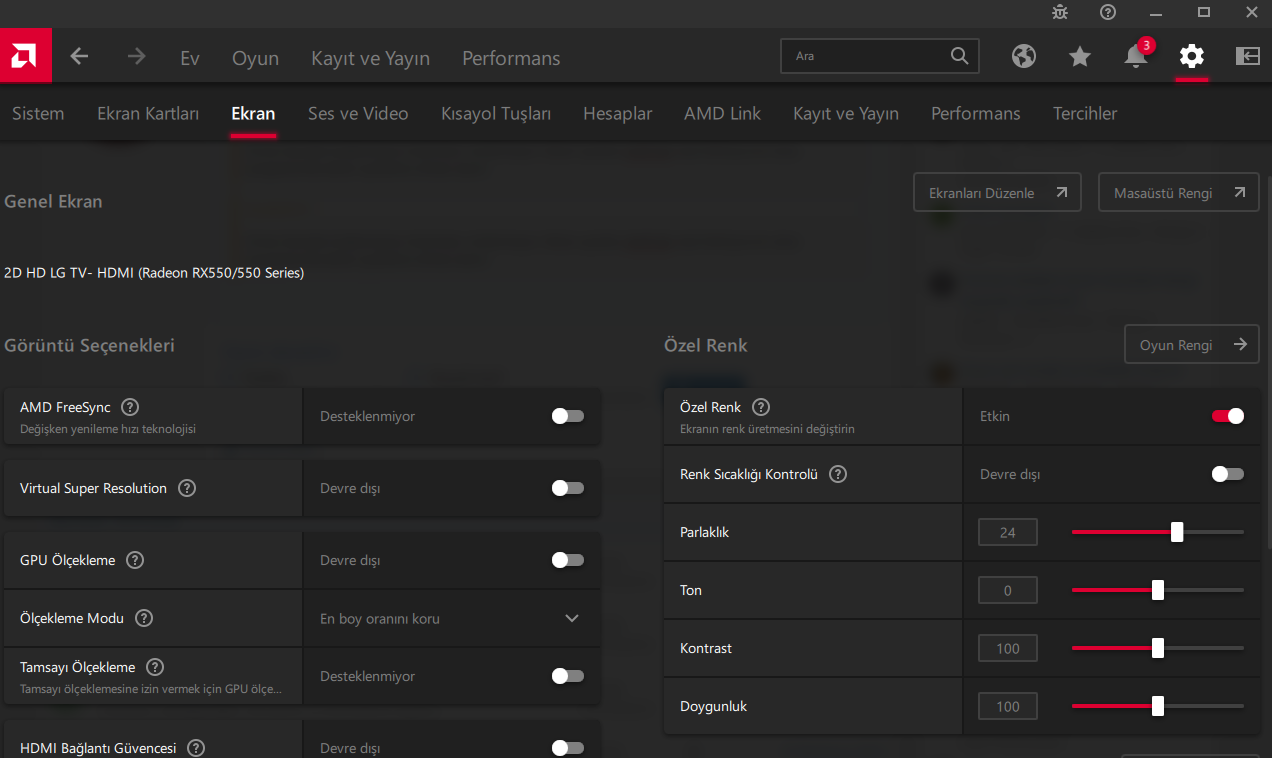This screenshot has width=1272, height=758.
Task: Switch to AMD Link tab
Action: coord(723,113)
